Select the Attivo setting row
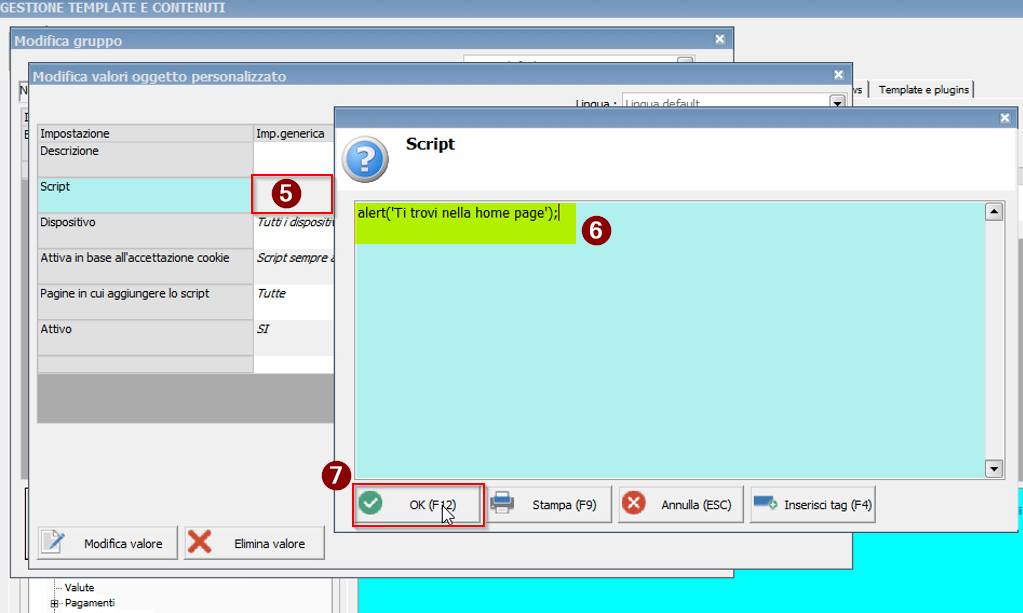 [x=145, y=337]
